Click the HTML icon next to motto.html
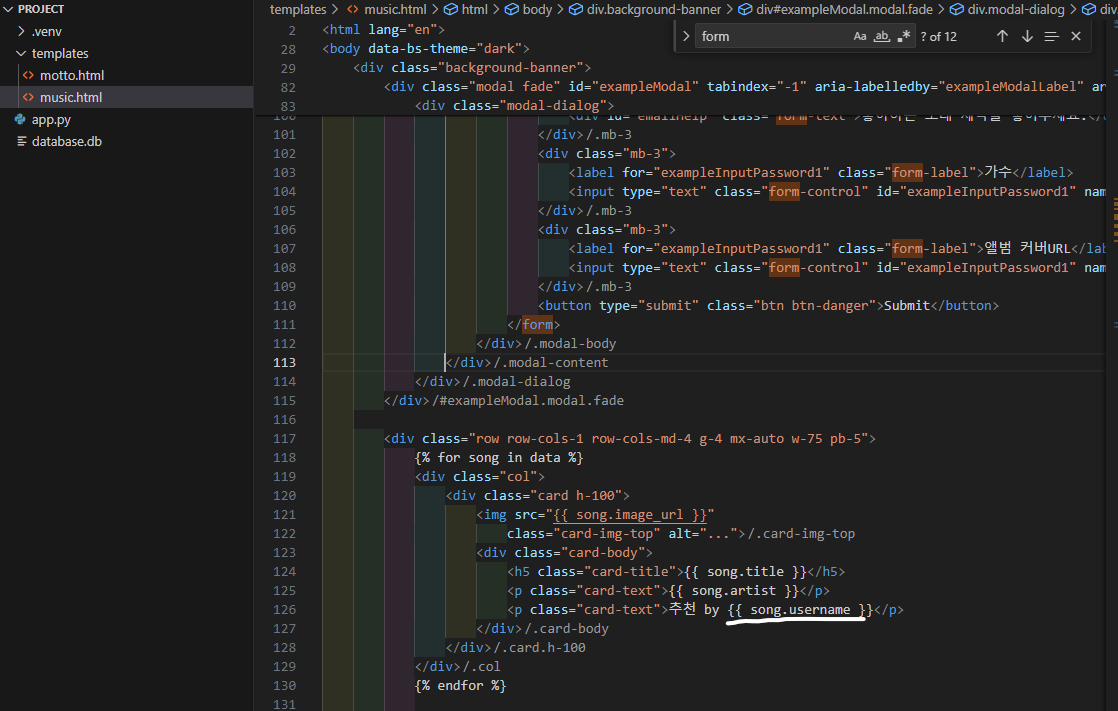The width and height of the screenshot is (1118, 711). pos(29,75)
